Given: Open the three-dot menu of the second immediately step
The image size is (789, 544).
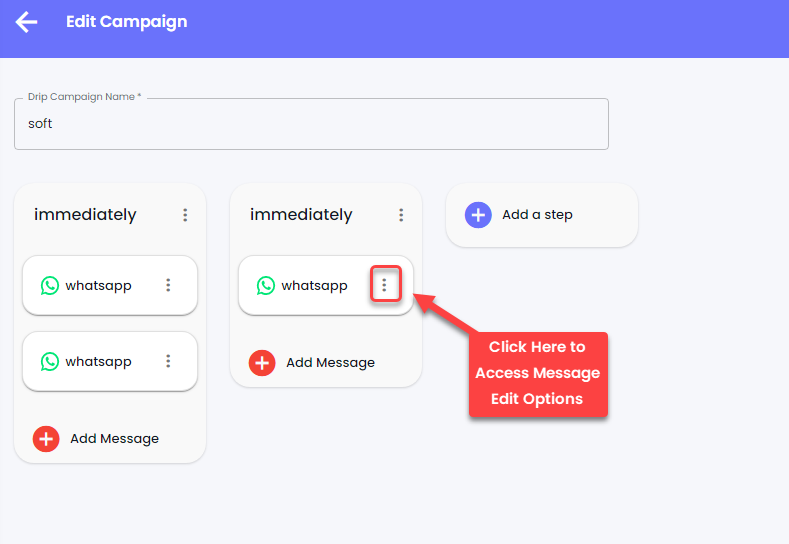Looking at the screenshot, I should tap(401, 215).
